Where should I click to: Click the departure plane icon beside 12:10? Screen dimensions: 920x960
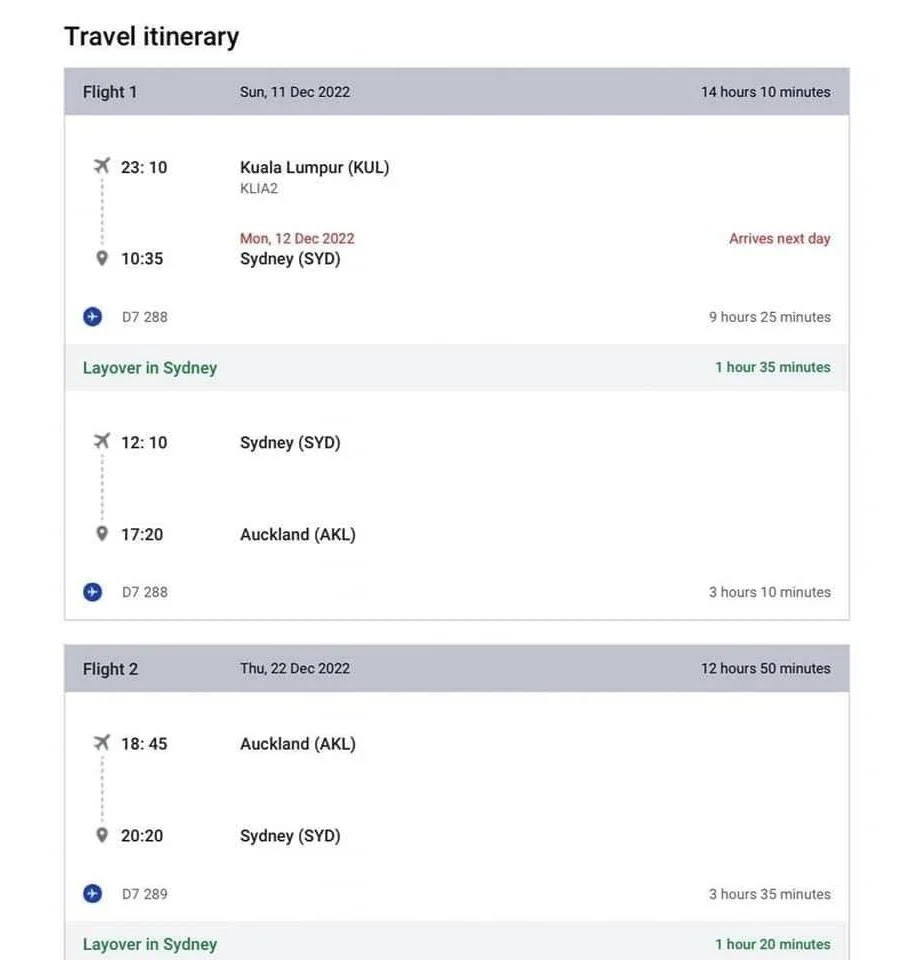101,441
